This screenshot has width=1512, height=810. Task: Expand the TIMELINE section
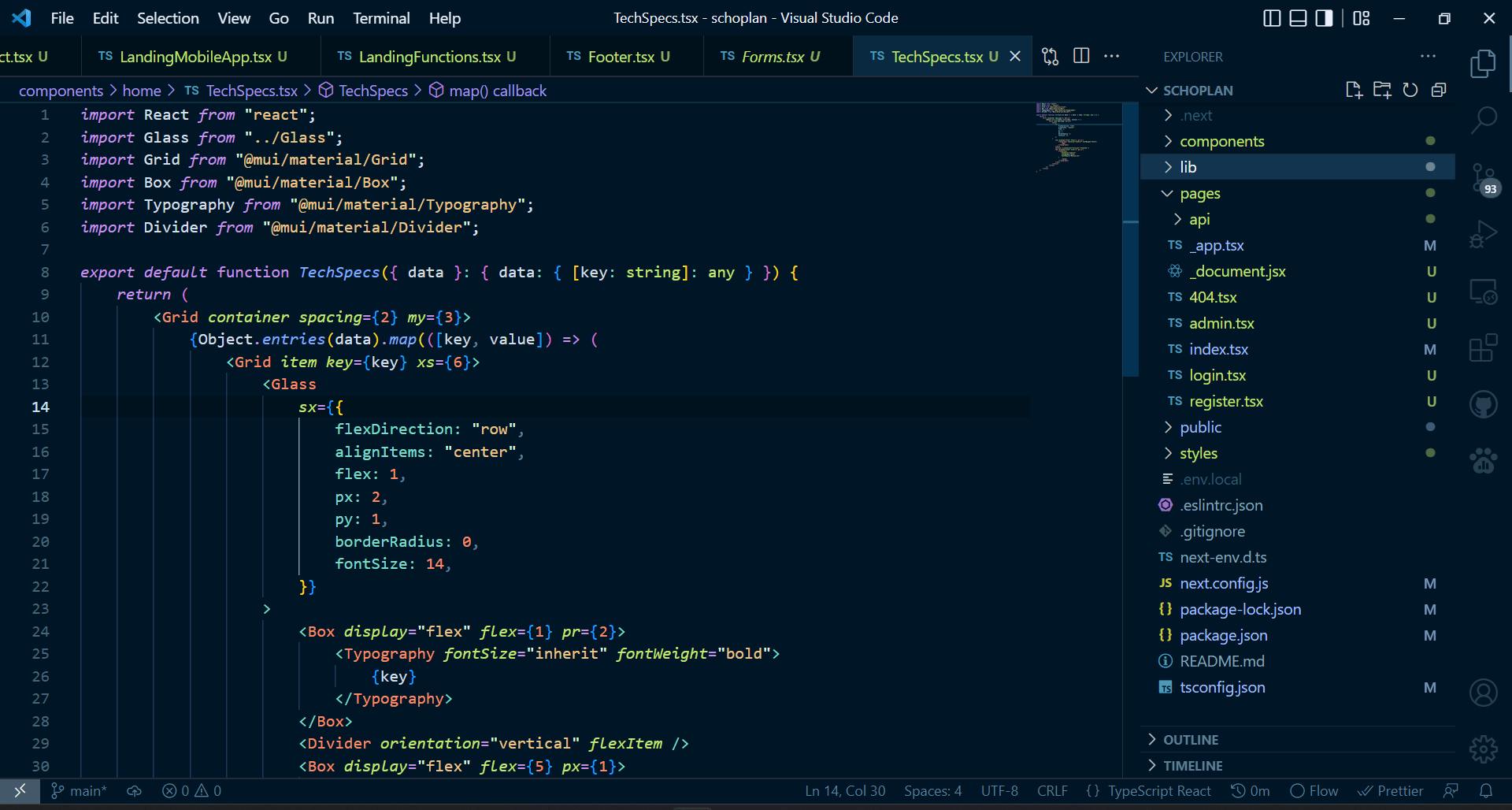pos(1298,765)
